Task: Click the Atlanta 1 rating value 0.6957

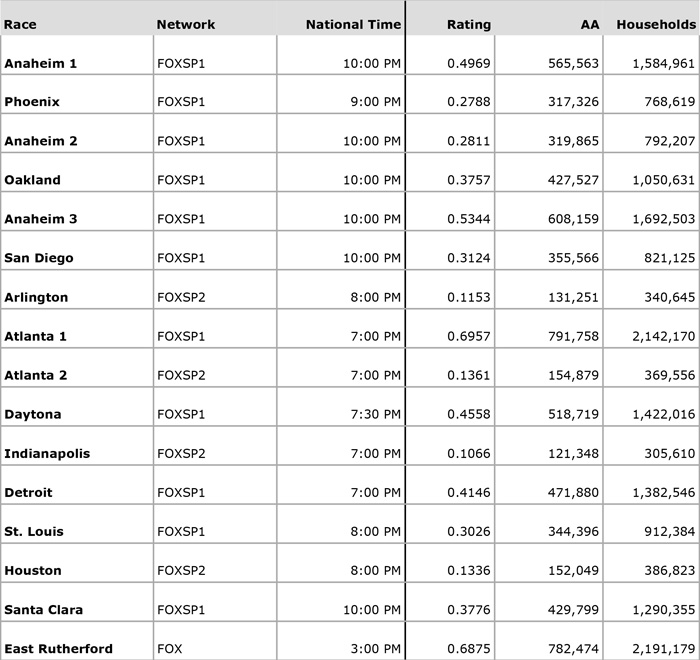Action: pos(468,337)
